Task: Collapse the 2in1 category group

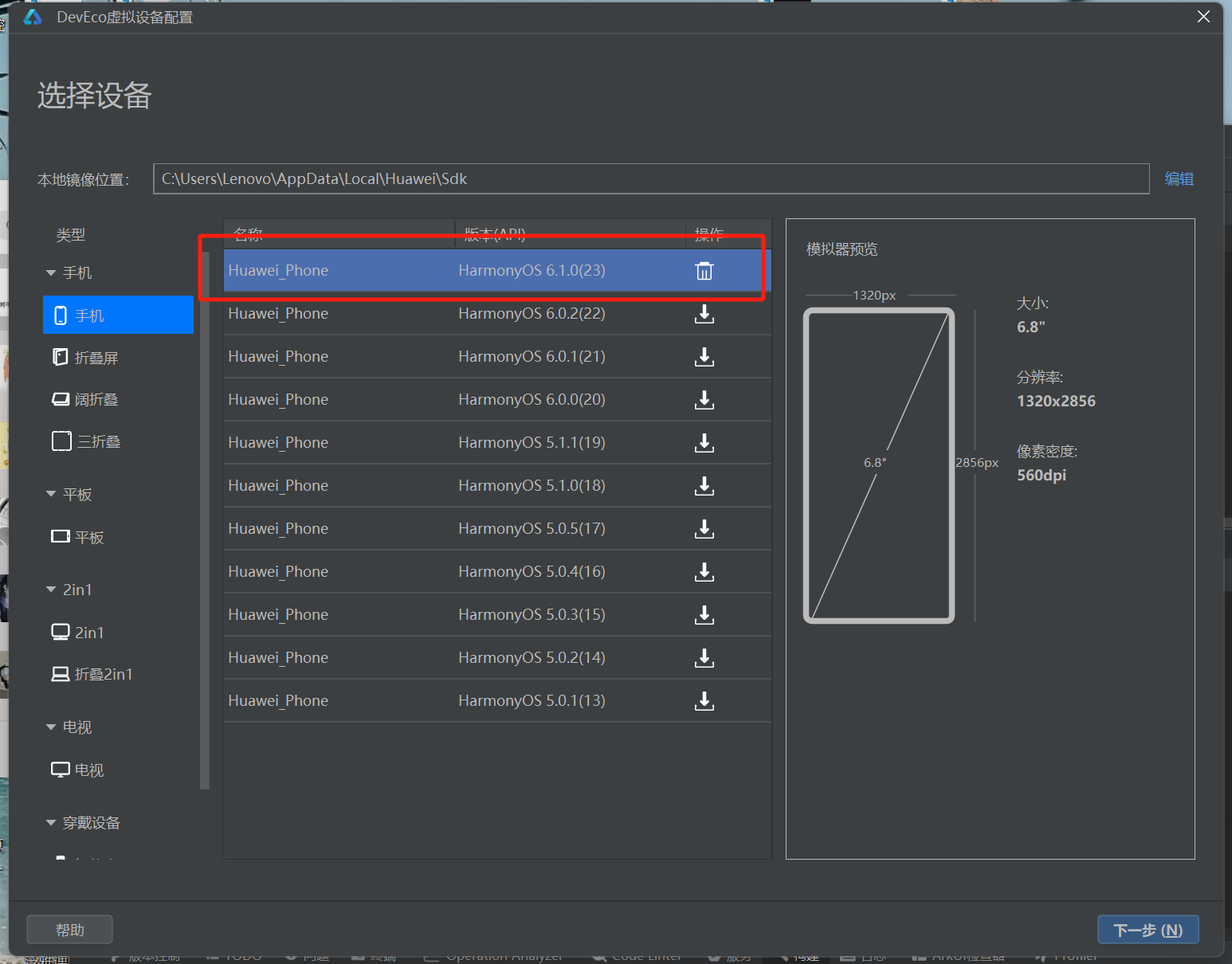Action: [51, 590]
